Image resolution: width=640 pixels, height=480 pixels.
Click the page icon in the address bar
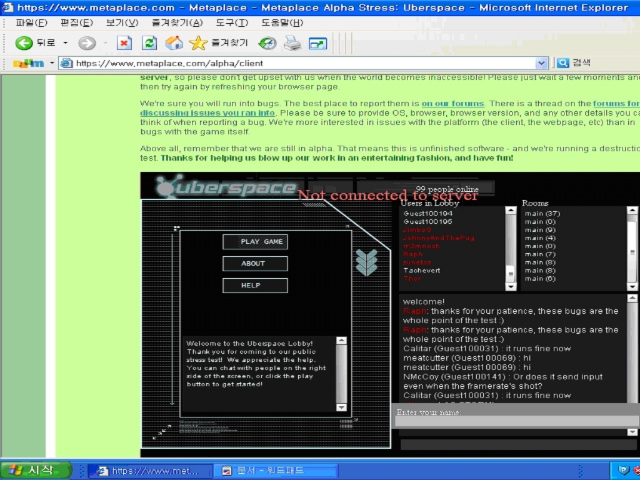click(x=67, y=63)
